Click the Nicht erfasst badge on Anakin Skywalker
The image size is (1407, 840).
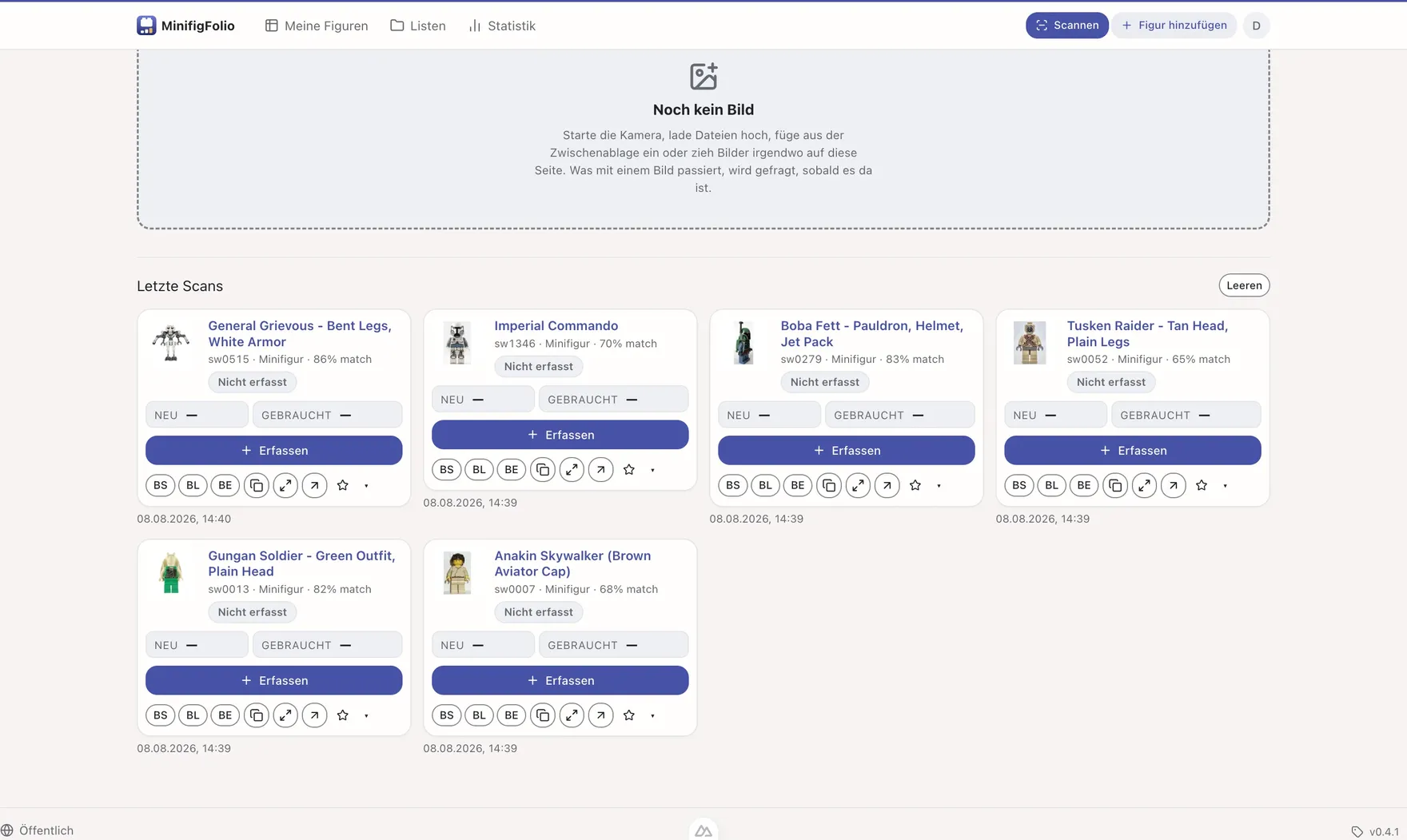539,612
